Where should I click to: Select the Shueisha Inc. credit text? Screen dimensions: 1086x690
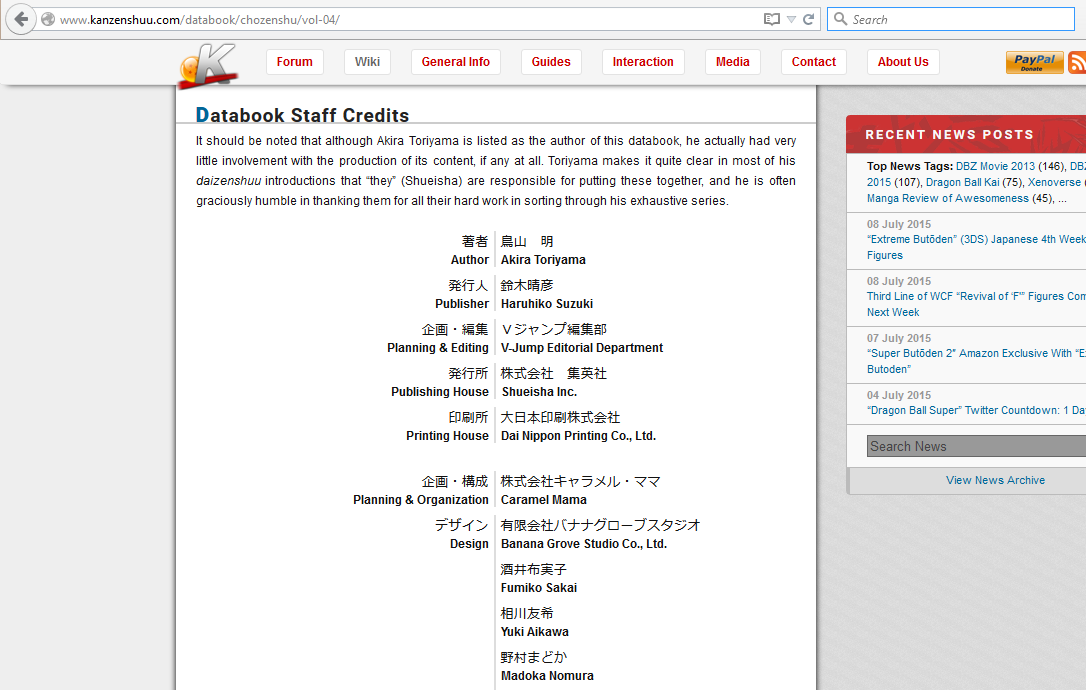(x=539, y=391)
